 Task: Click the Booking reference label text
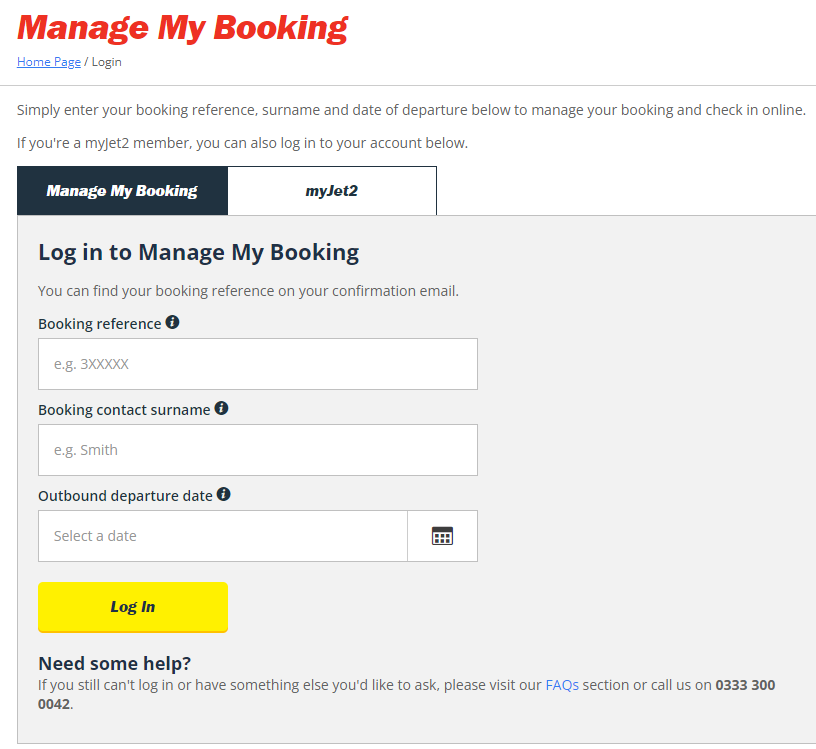(100, 324)
